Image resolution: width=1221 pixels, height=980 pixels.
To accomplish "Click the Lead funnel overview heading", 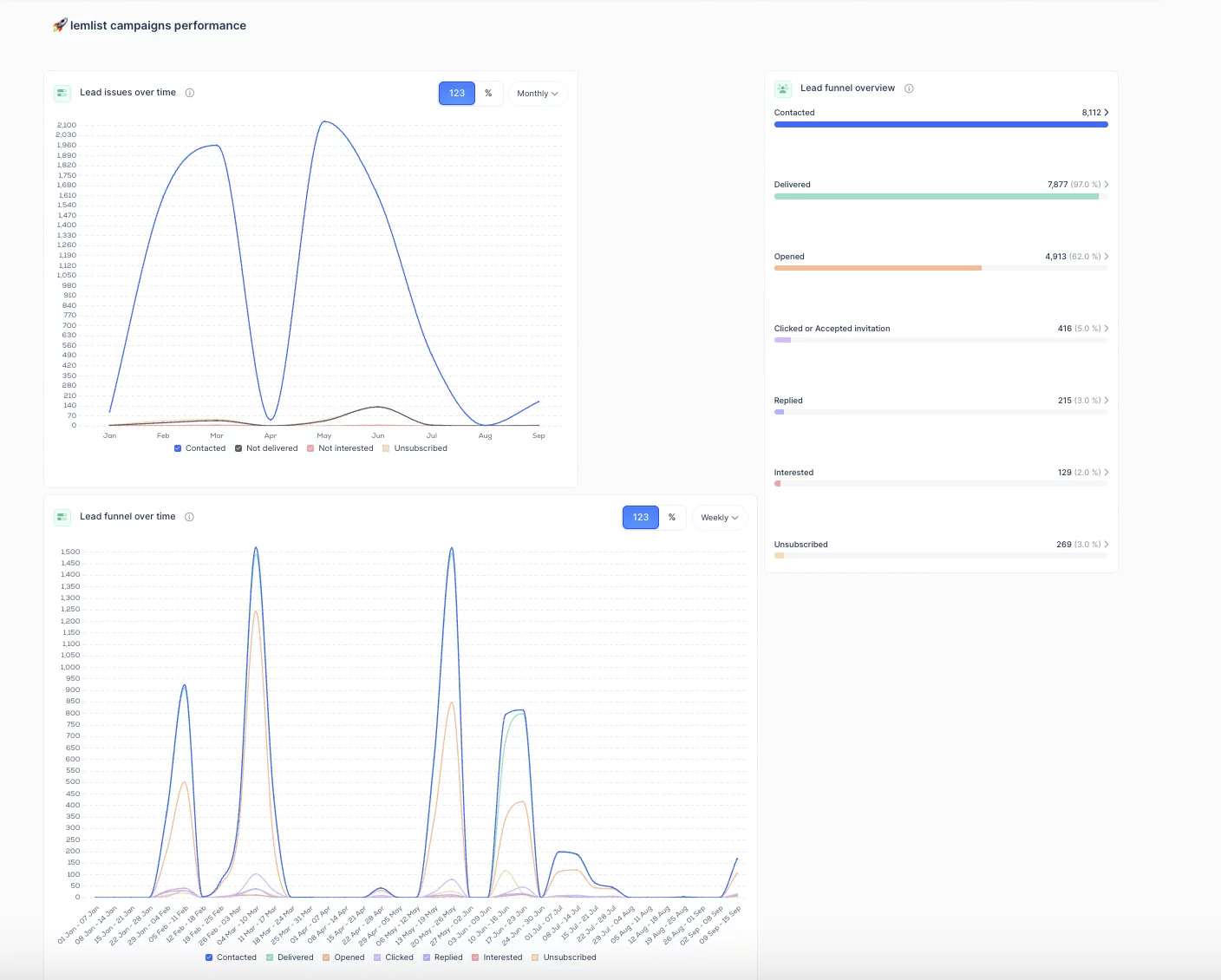I will click(x=847, y=88).
